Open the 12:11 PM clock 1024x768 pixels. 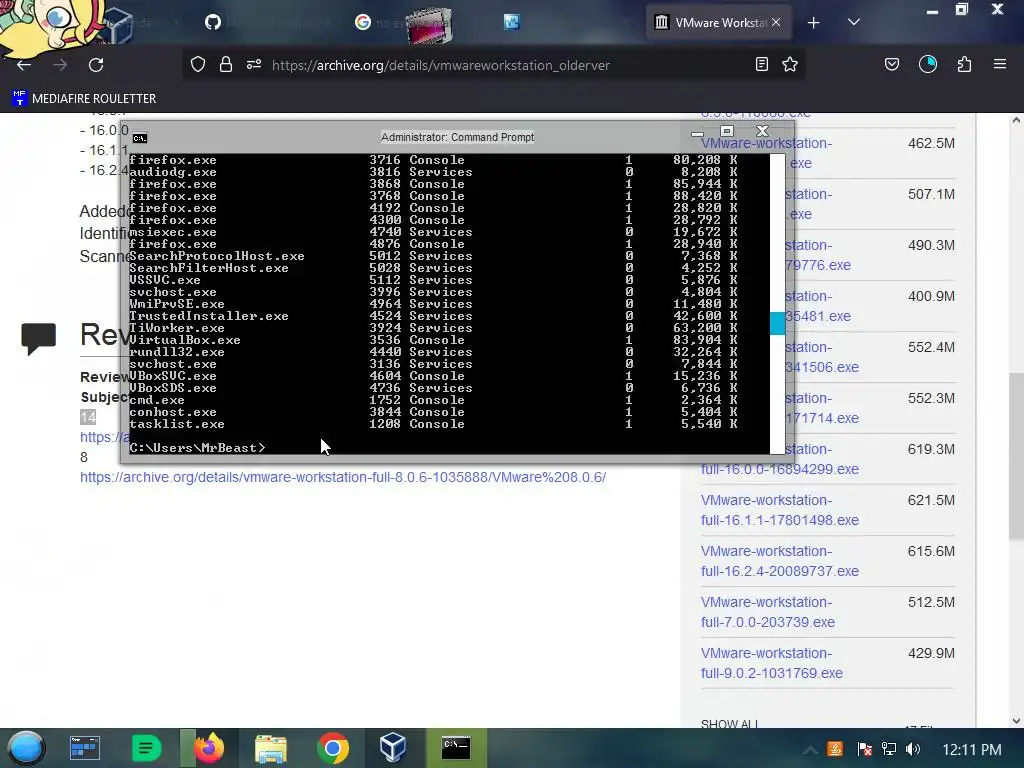pos(972,750)
